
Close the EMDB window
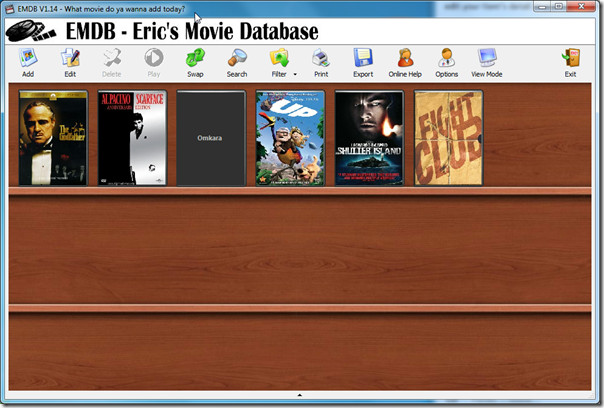coord(582,7)
